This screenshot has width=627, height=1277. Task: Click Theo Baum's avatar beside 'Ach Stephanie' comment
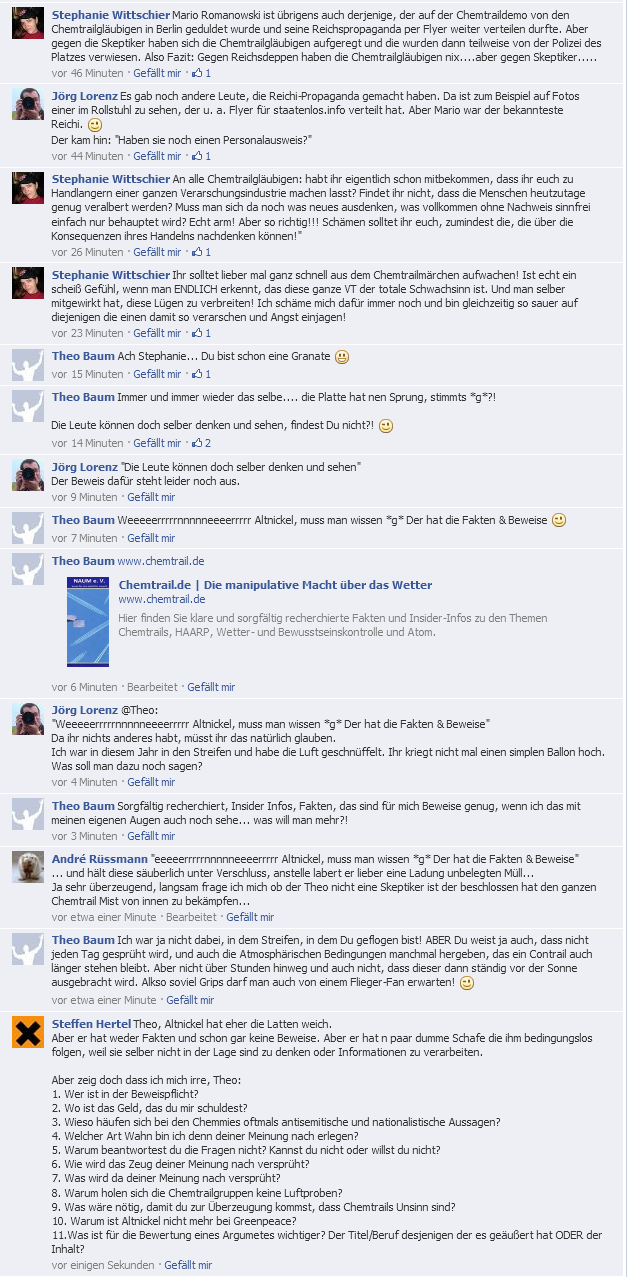click(x=27, y=365)
